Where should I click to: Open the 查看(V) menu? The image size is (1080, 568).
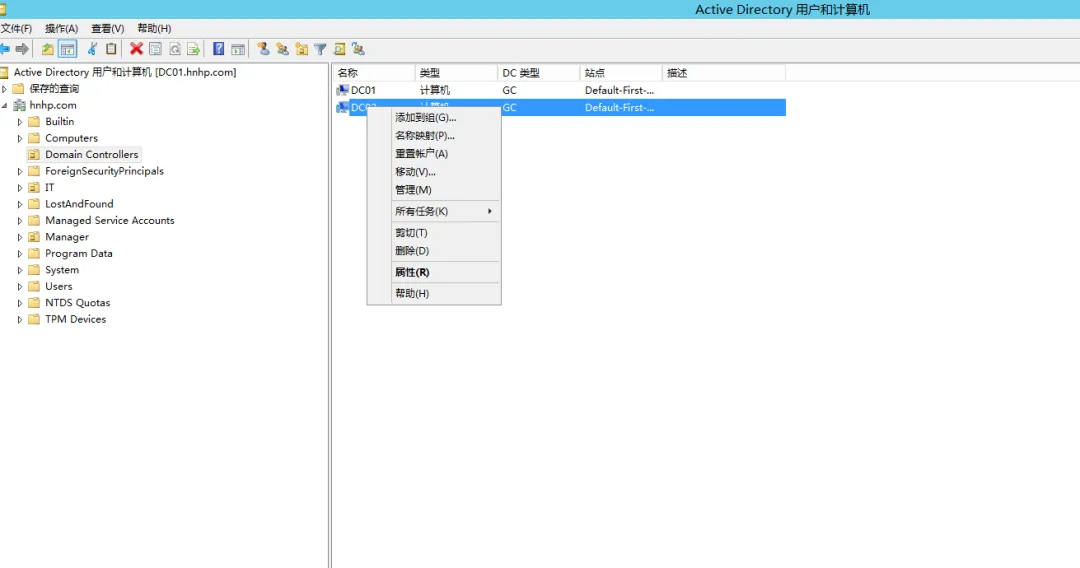107,28
